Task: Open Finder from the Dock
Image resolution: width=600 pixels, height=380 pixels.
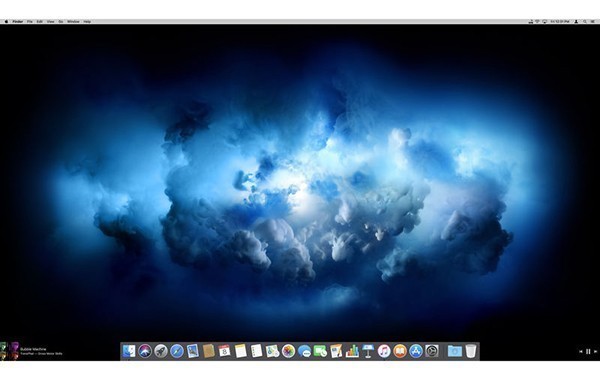Action: coord(129,351)
